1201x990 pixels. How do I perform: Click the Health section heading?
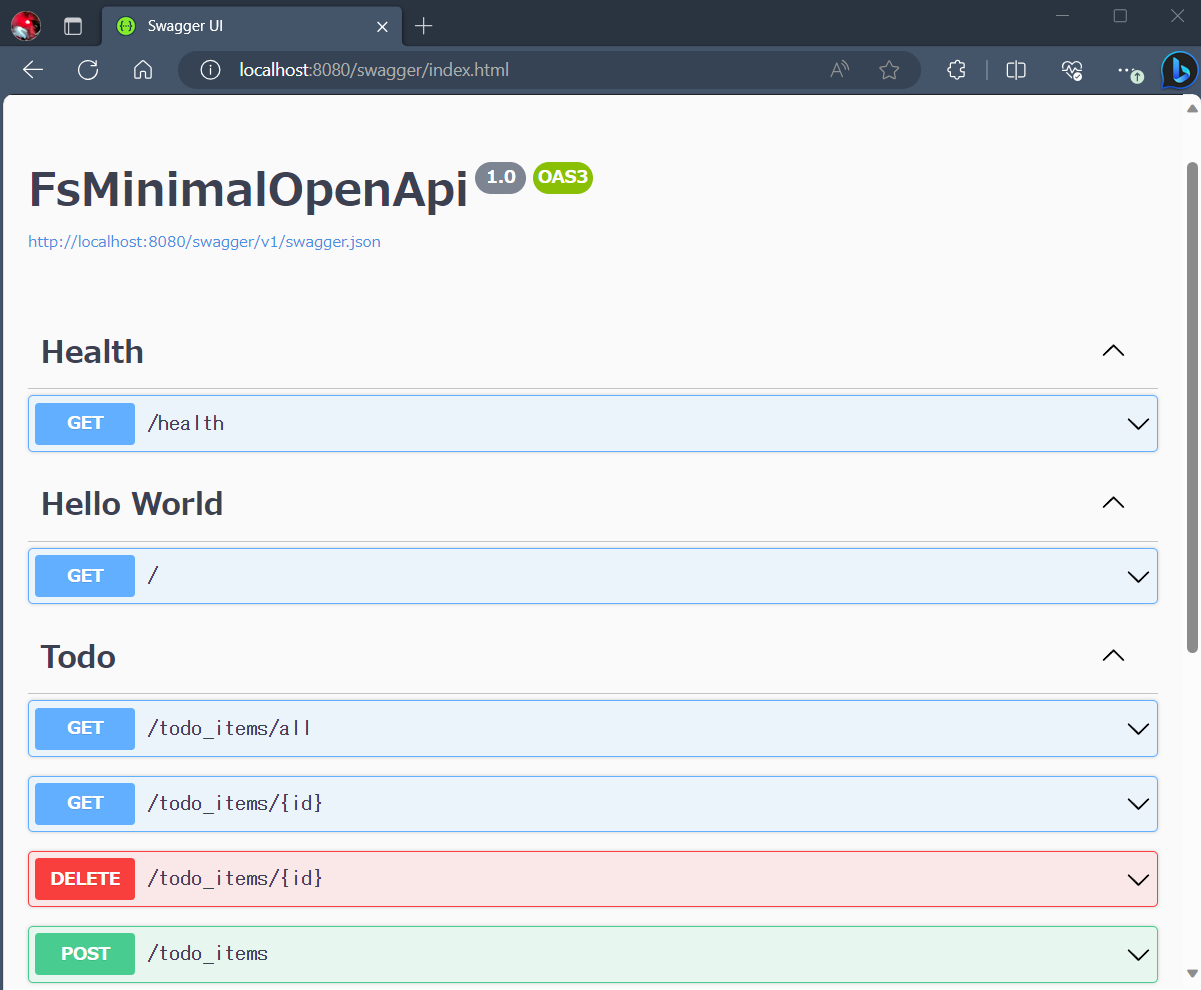[92, 352]
